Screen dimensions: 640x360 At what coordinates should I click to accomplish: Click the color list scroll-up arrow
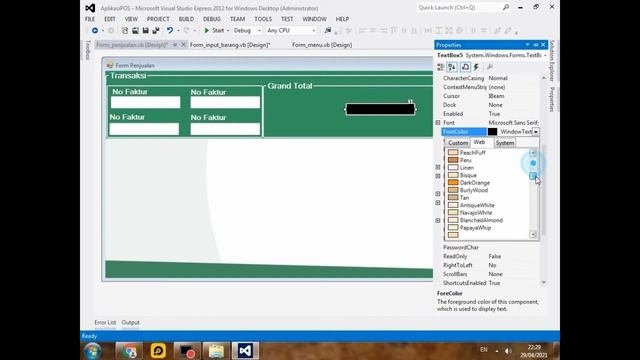coord(533,153)
